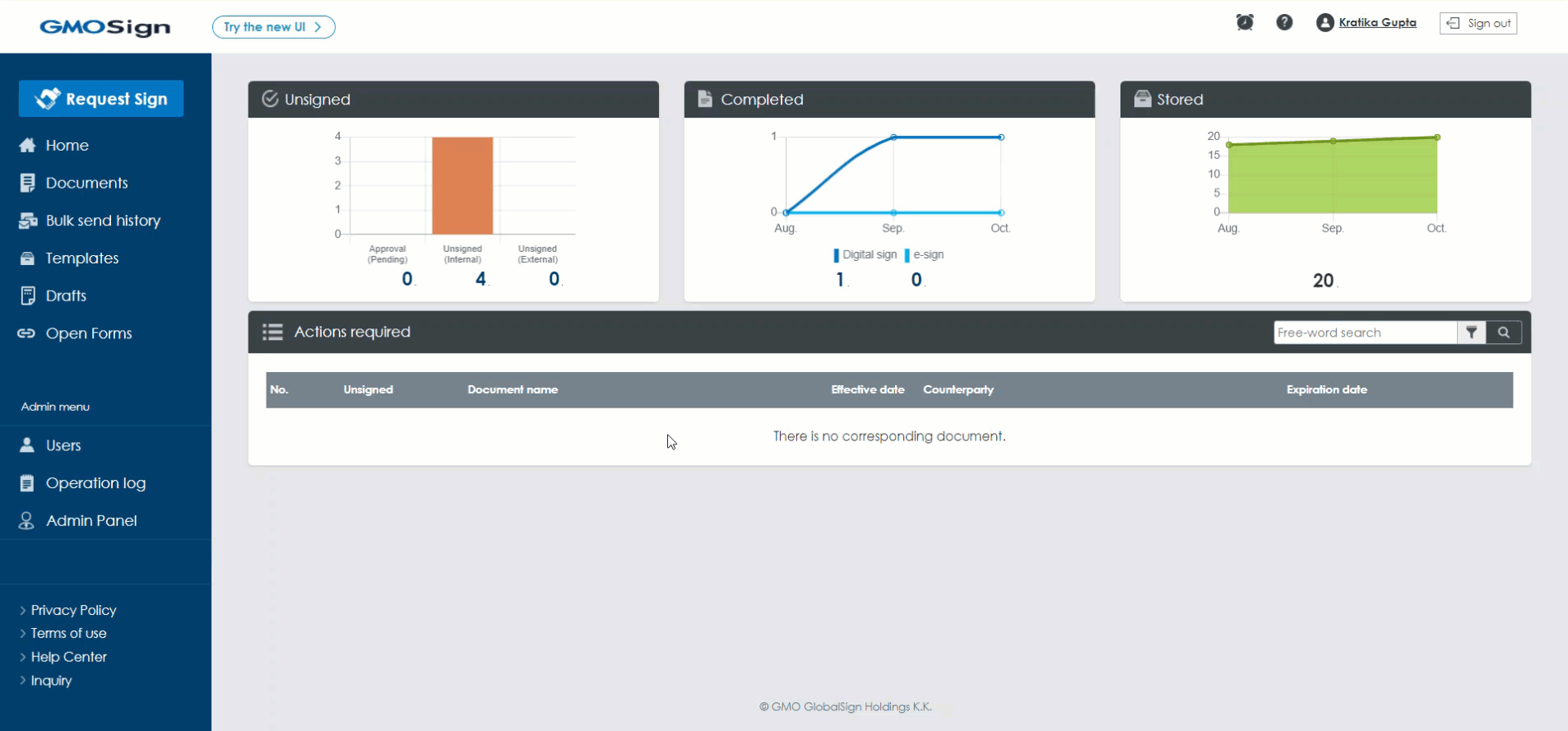The height and width of the screenshot is (731, 1568).
Task: Click the Users person icon
Action: click(x=26, y=445)
